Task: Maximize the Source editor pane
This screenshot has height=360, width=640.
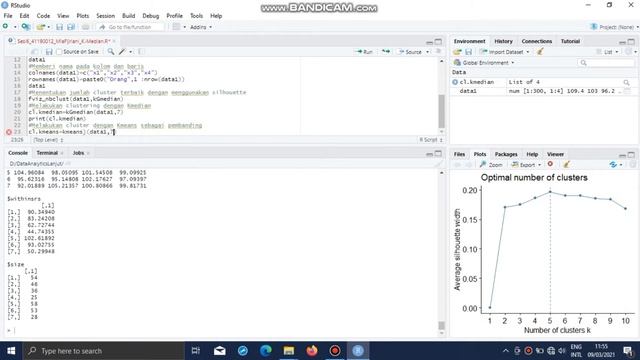Action: [x=438, y=42]
